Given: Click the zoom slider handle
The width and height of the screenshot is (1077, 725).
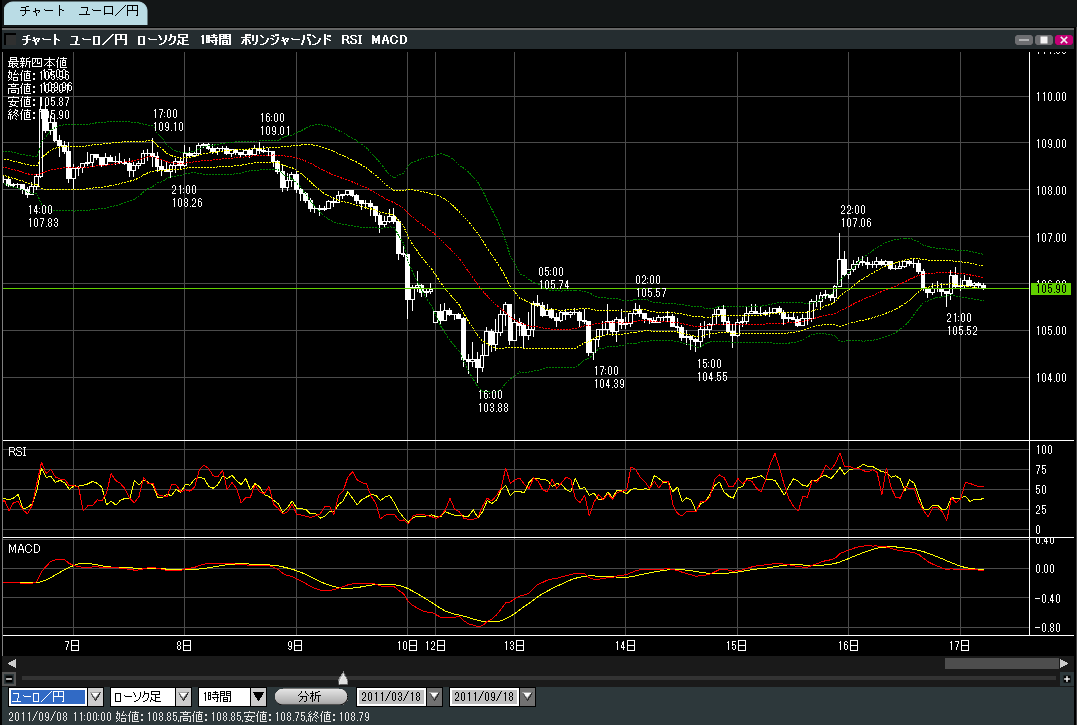Looking at the screenshot, I should pyautogui.click(x=343, y=678).
